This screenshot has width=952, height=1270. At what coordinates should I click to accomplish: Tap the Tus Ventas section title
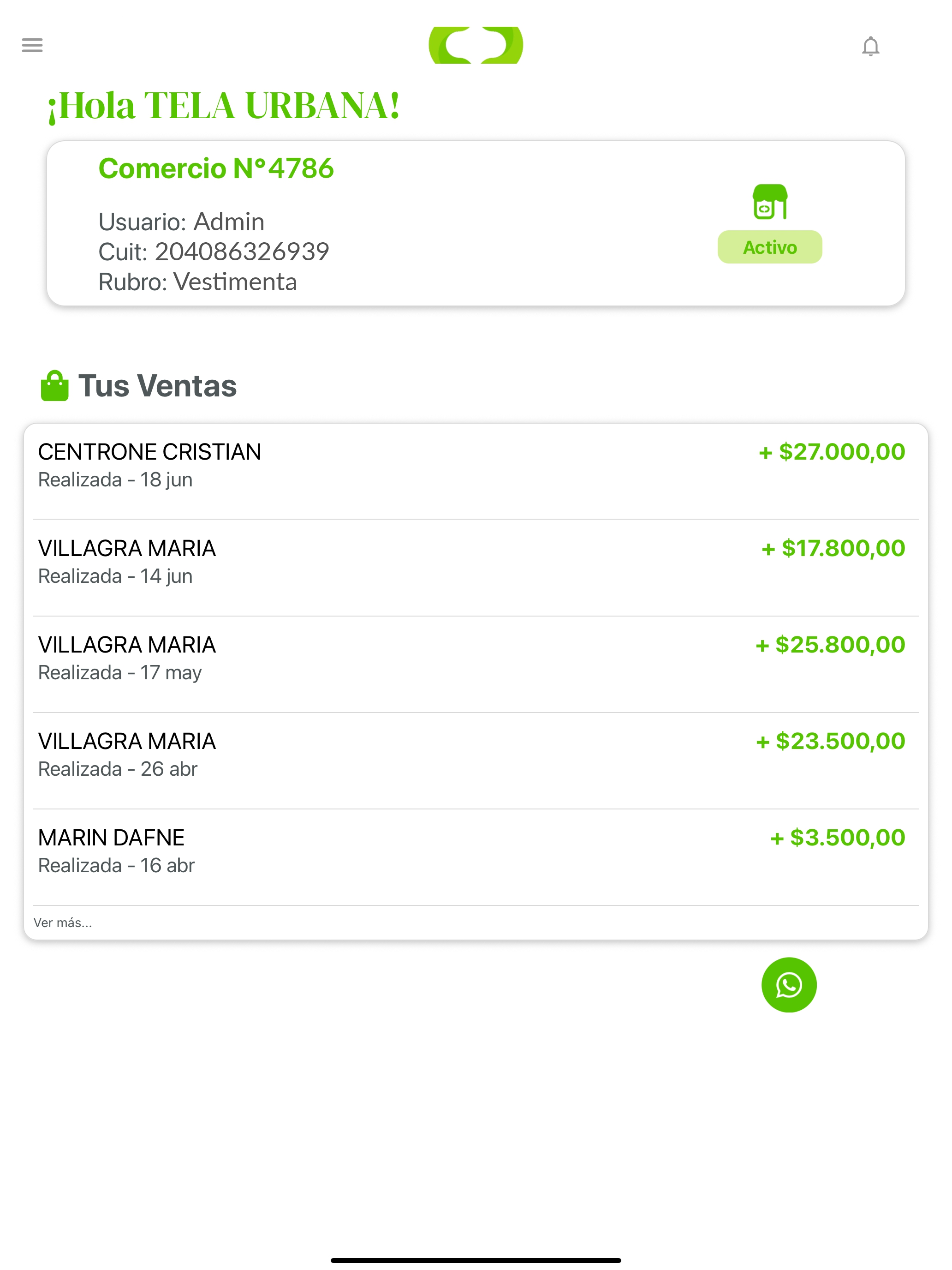[157, 385]
